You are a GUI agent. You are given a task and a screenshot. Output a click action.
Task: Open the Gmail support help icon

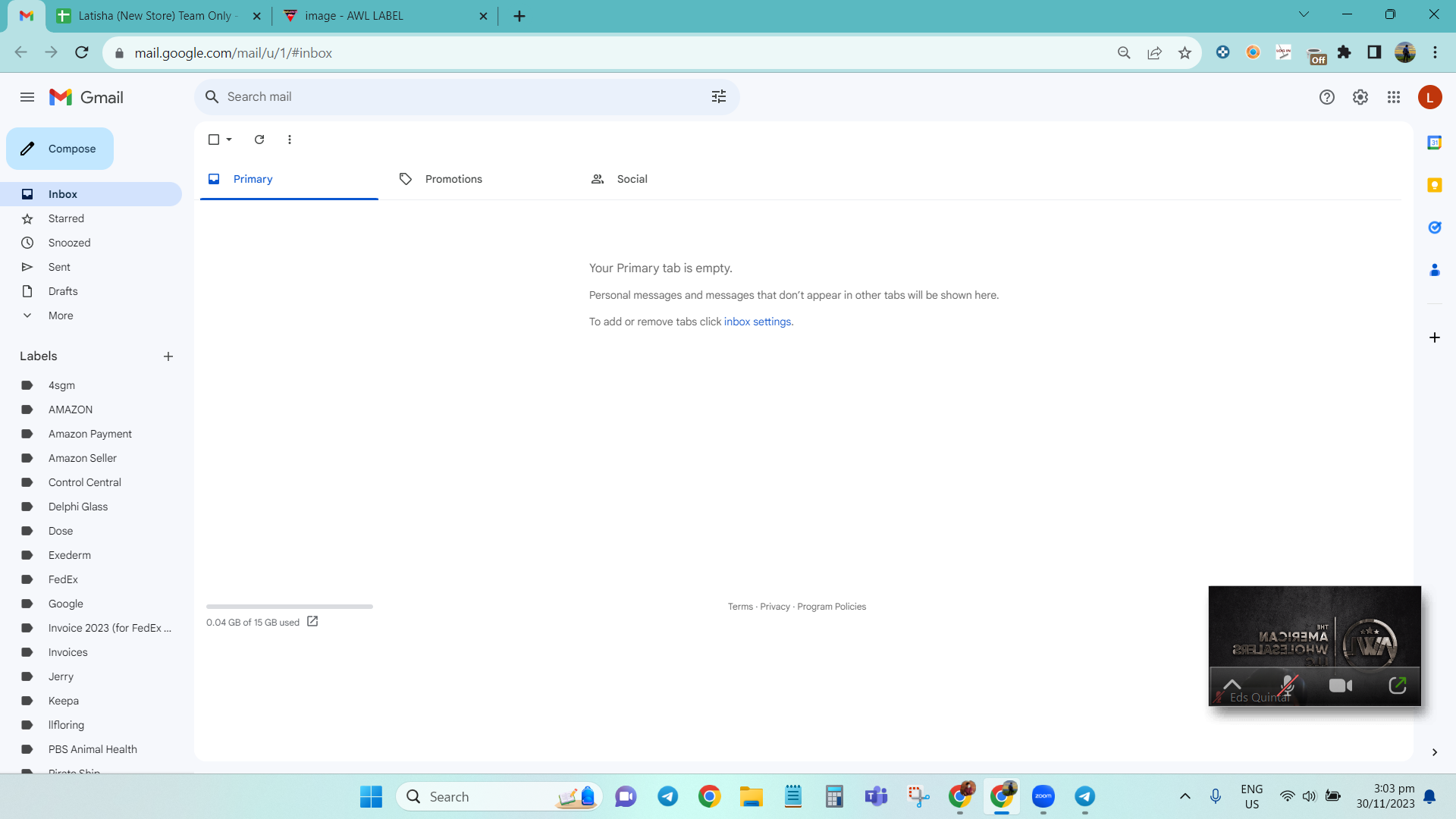(1326, 97)
